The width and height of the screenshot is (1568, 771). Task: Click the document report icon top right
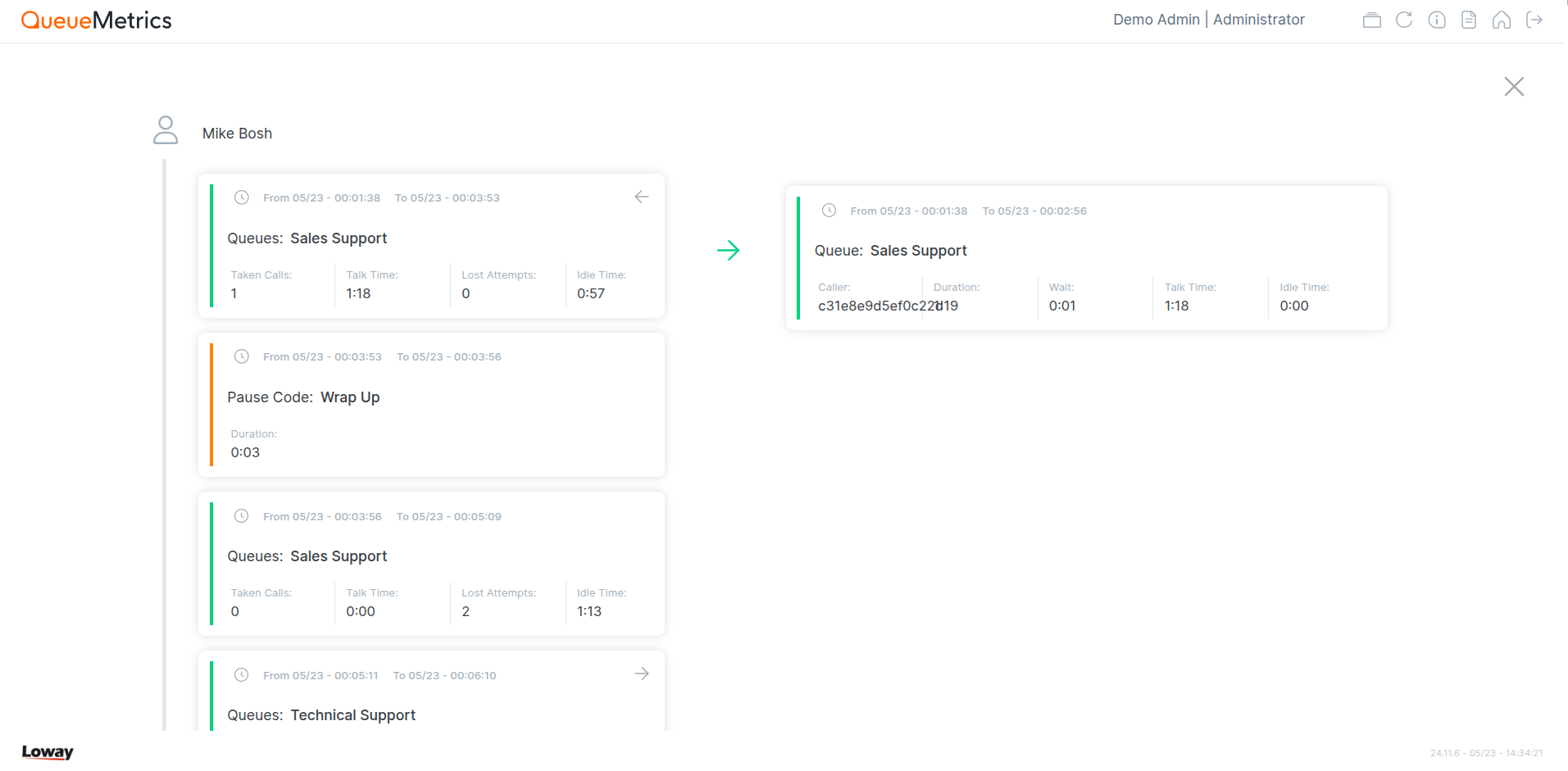1469,20
